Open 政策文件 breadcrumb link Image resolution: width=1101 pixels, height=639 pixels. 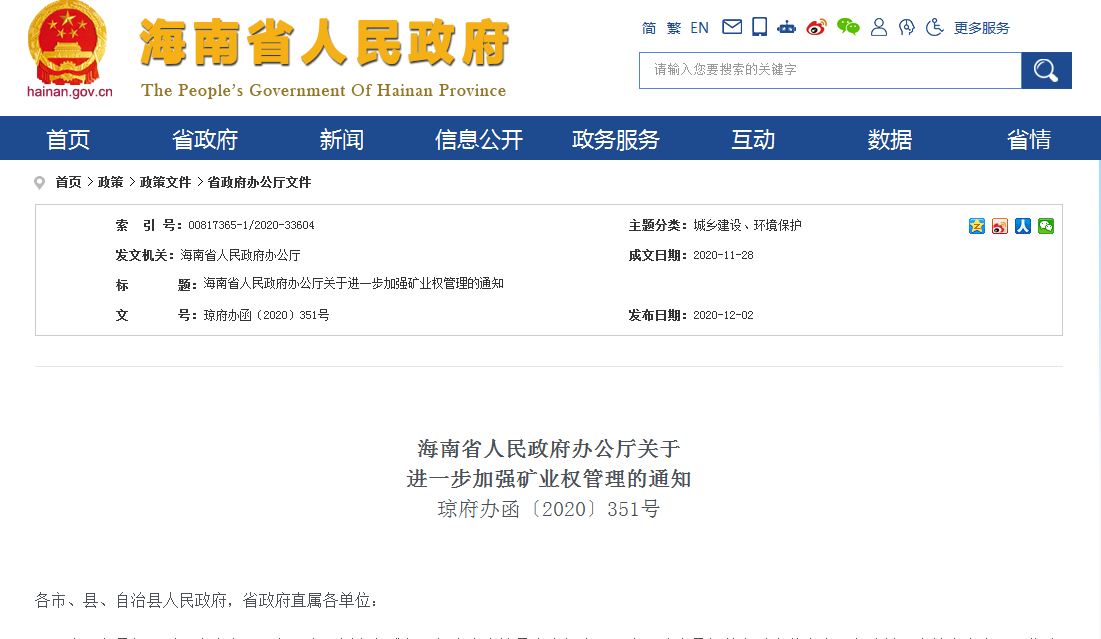coord(165,182)
